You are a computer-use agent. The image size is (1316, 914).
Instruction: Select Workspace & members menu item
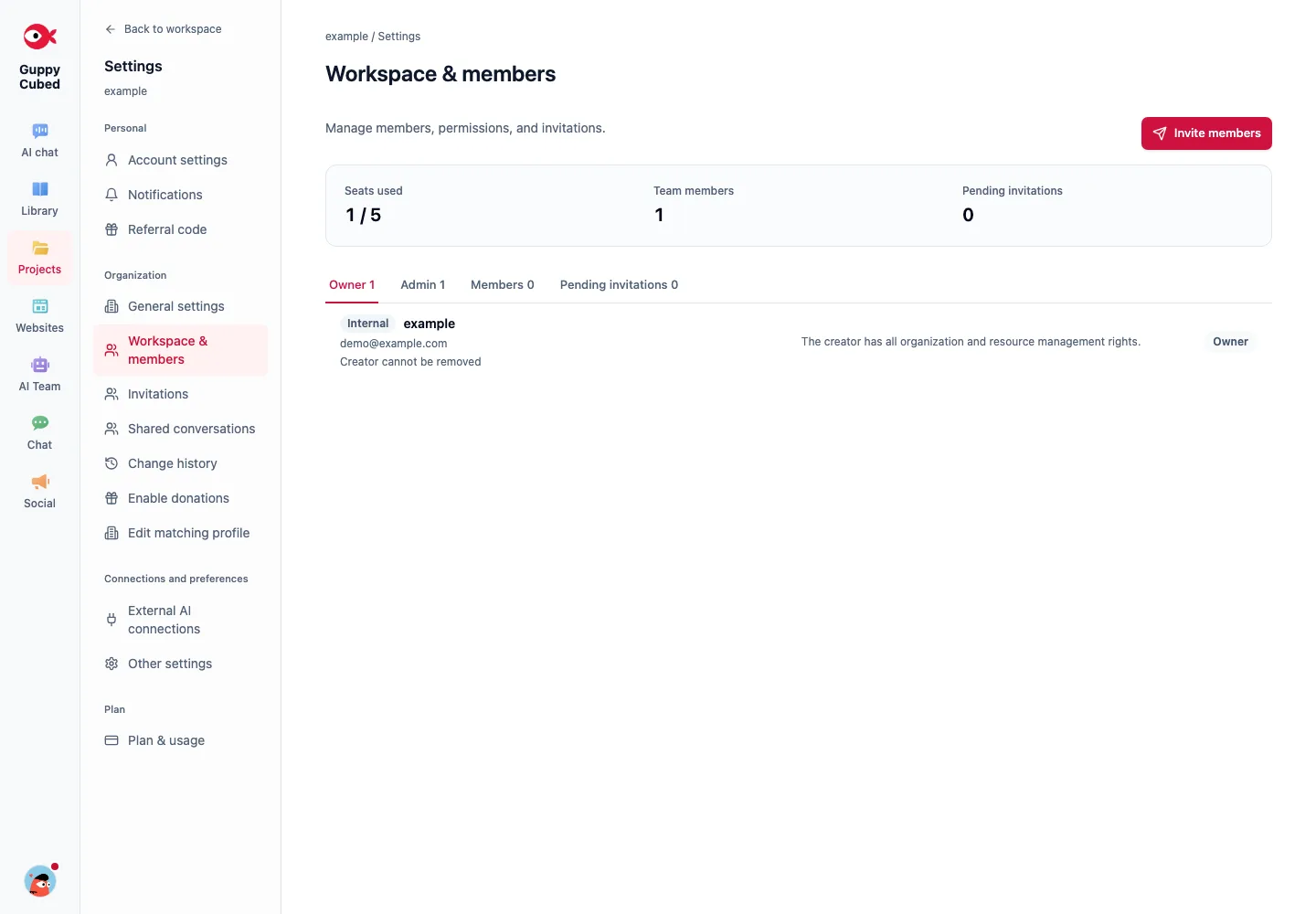point(181,350)
